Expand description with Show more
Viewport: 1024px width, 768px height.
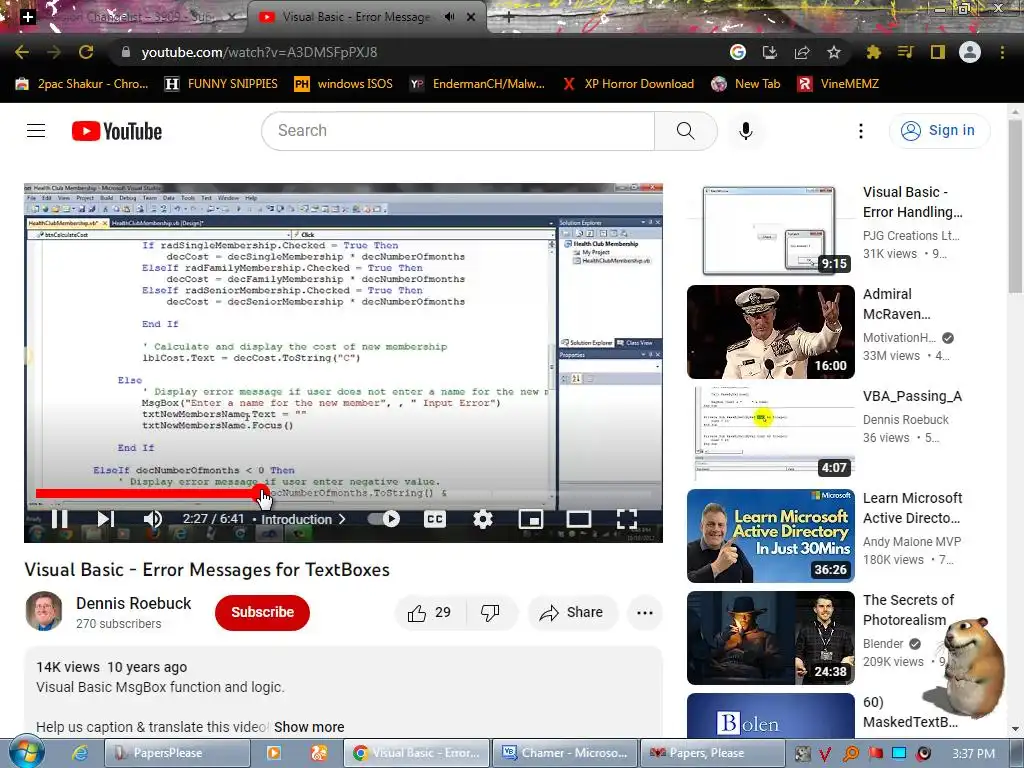[x=309, y=727]
